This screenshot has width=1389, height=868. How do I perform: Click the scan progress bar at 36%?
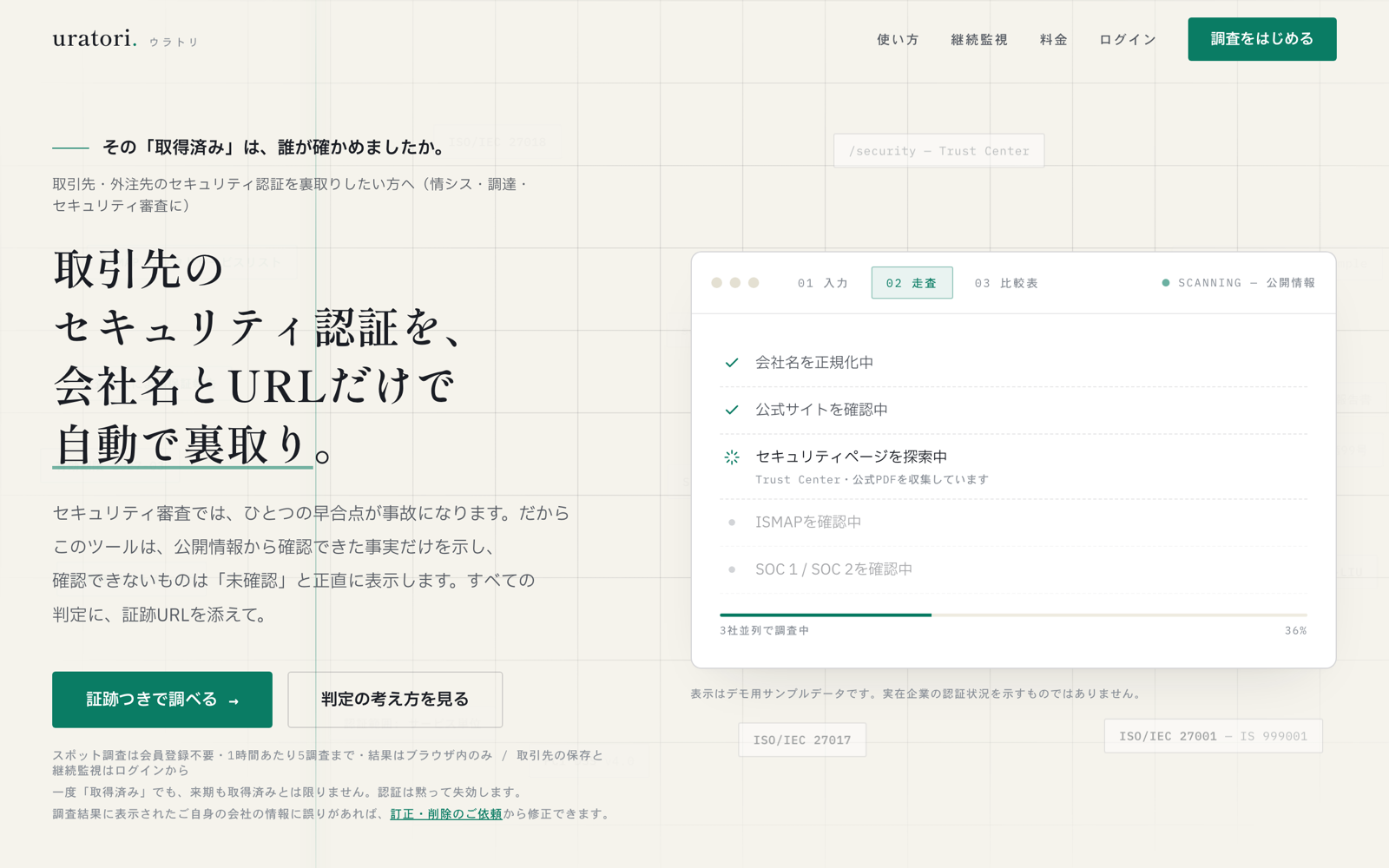click(x=1013, y=615)
